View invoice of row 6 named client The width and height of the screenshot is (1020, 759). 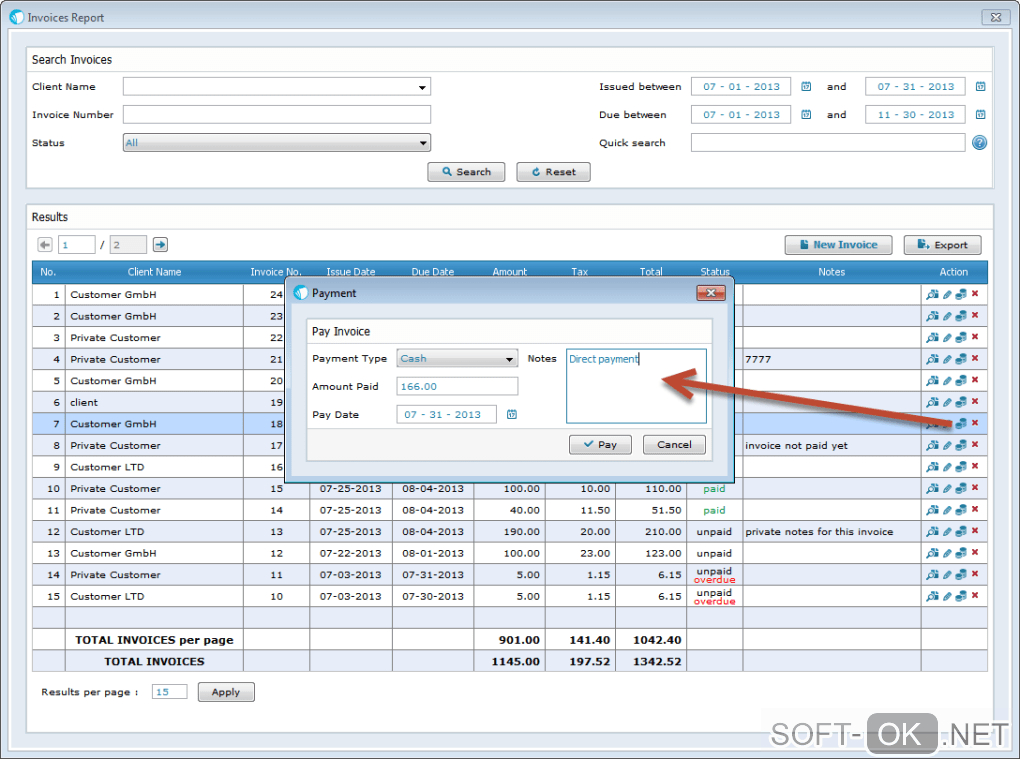click(x=932, y=403)
